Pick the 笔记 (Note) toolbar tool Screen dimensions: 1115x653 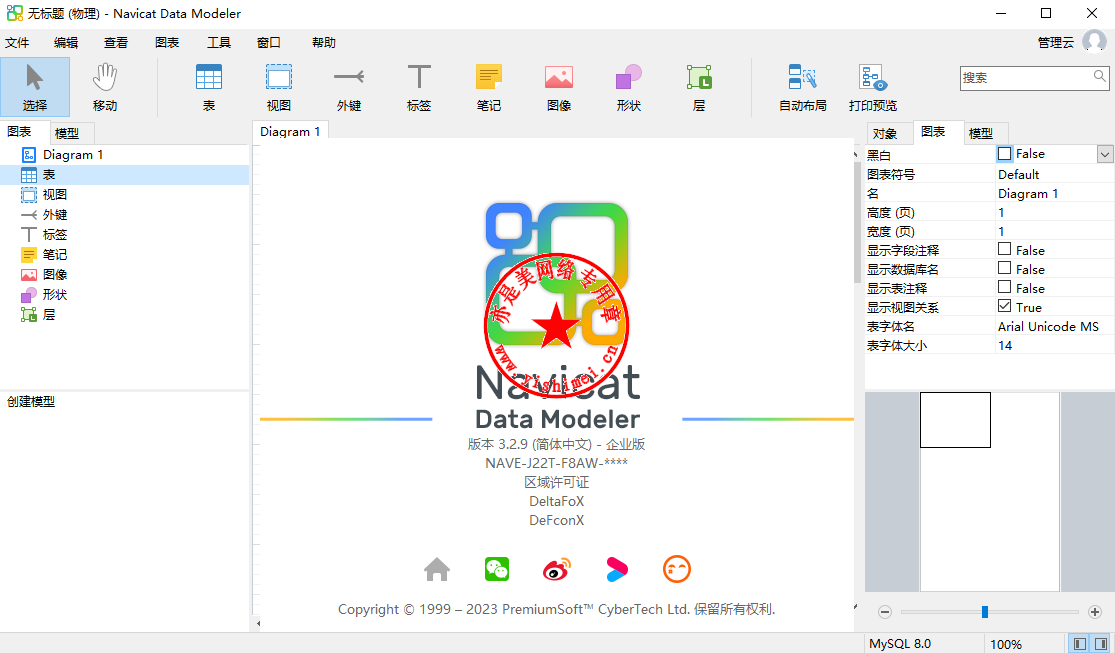tap(489, 87)
